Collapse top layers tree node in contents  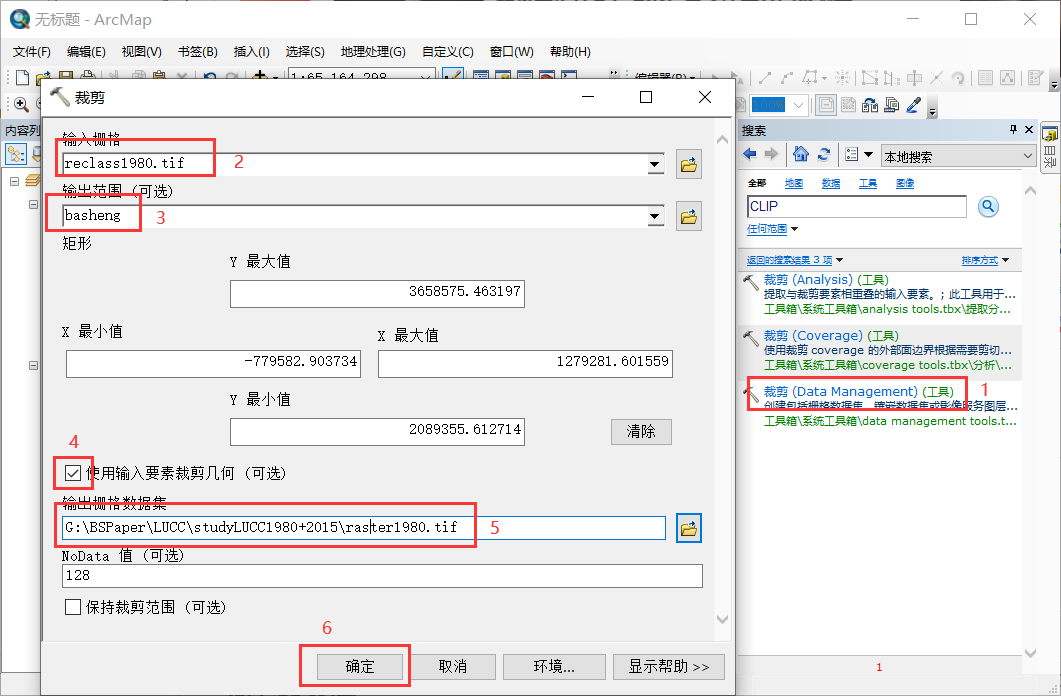click(14, 181)
